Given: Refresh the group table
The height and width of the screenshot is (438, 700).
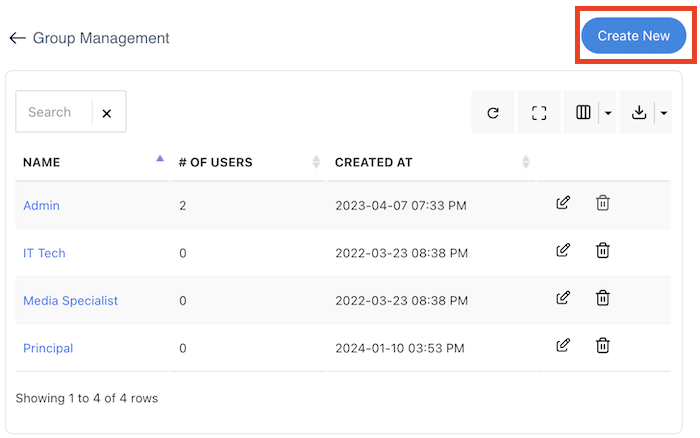Looking at the screenshot, I should pos(493,113).
